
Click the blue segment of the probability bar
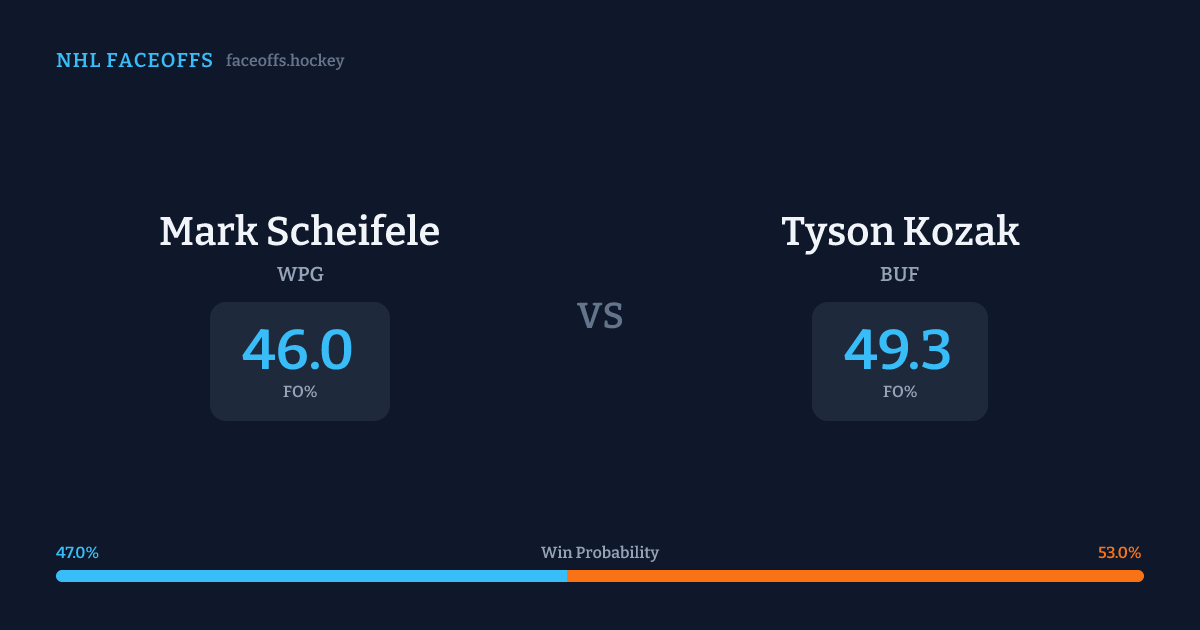[311, 576]
